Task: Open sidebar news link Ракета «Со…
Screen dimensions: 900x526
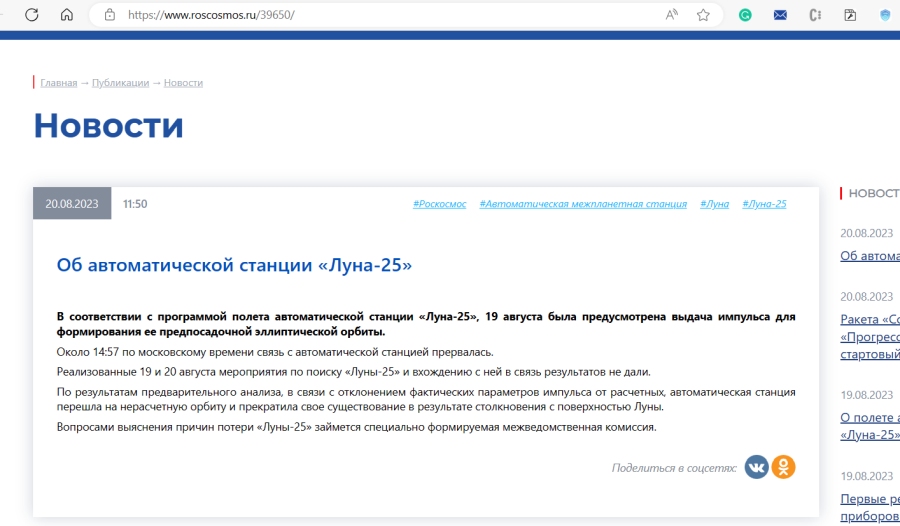Action: tap(870, 337)
